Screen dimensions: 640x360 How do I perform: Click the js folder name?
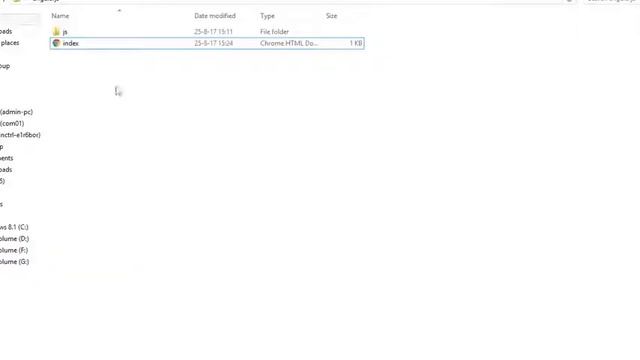click(x=65, y=32)
